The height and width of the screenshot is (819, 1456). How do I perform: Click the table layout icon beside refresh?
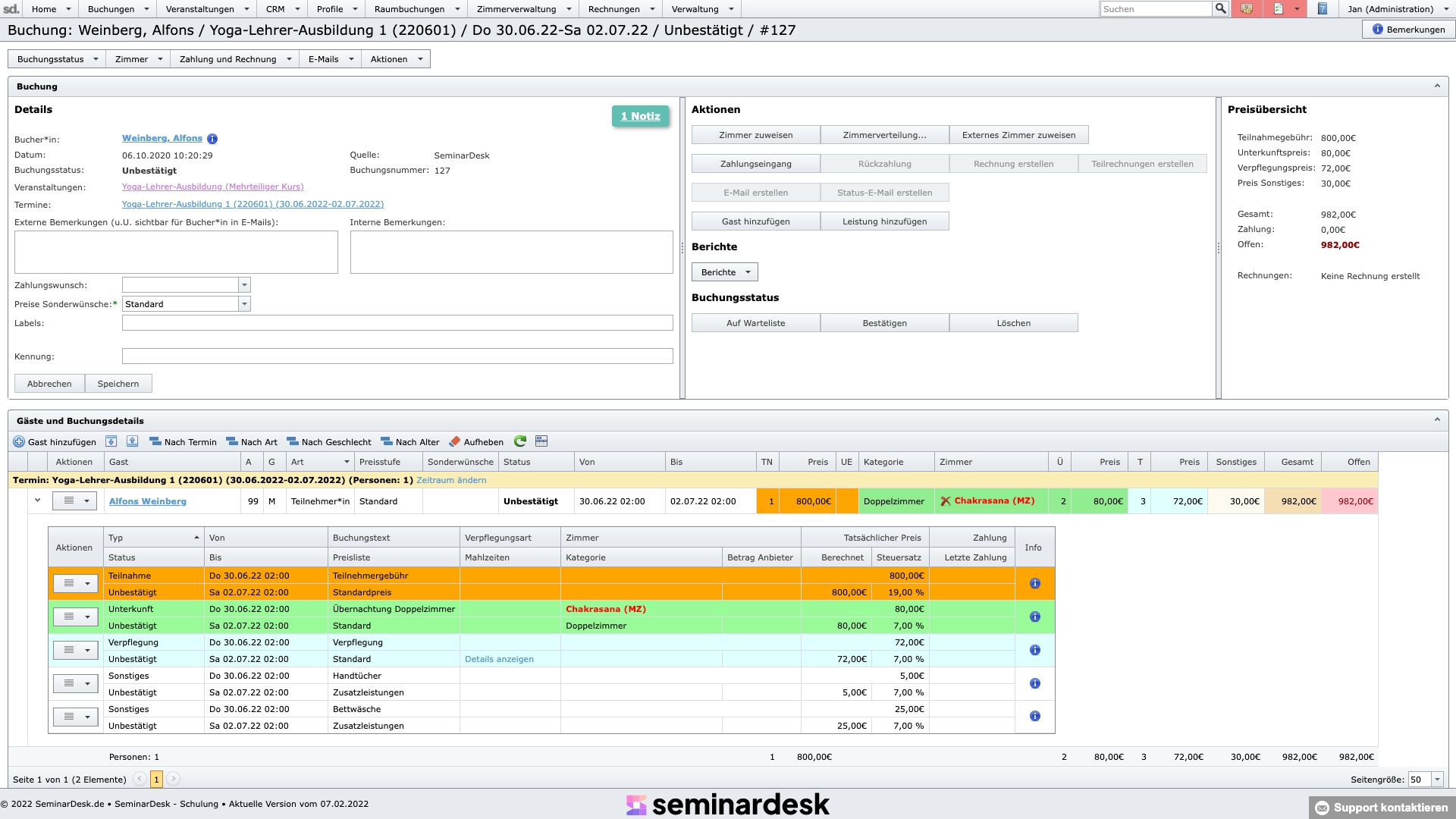541,441
